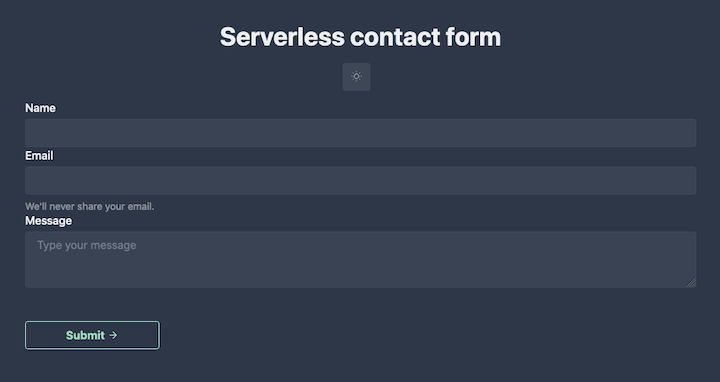This screenshot has width=720, height=382.
Task: Click the Message field label
Action: point(48,221)
